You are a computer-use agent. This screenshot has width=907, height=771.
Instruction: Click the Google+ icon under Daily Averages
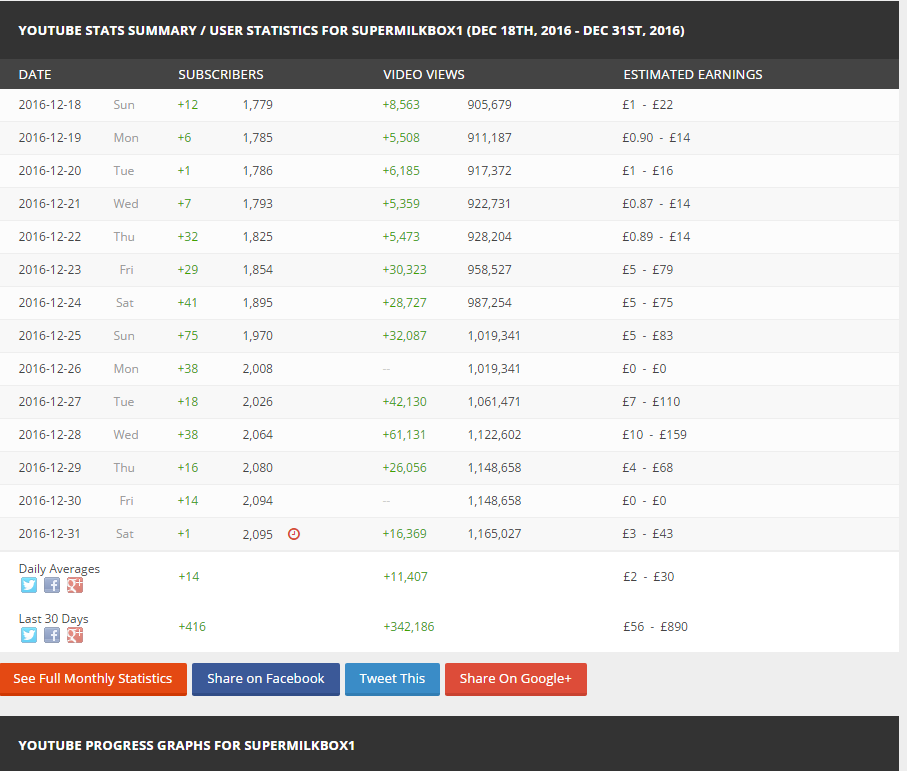click(x=75, y=585)
